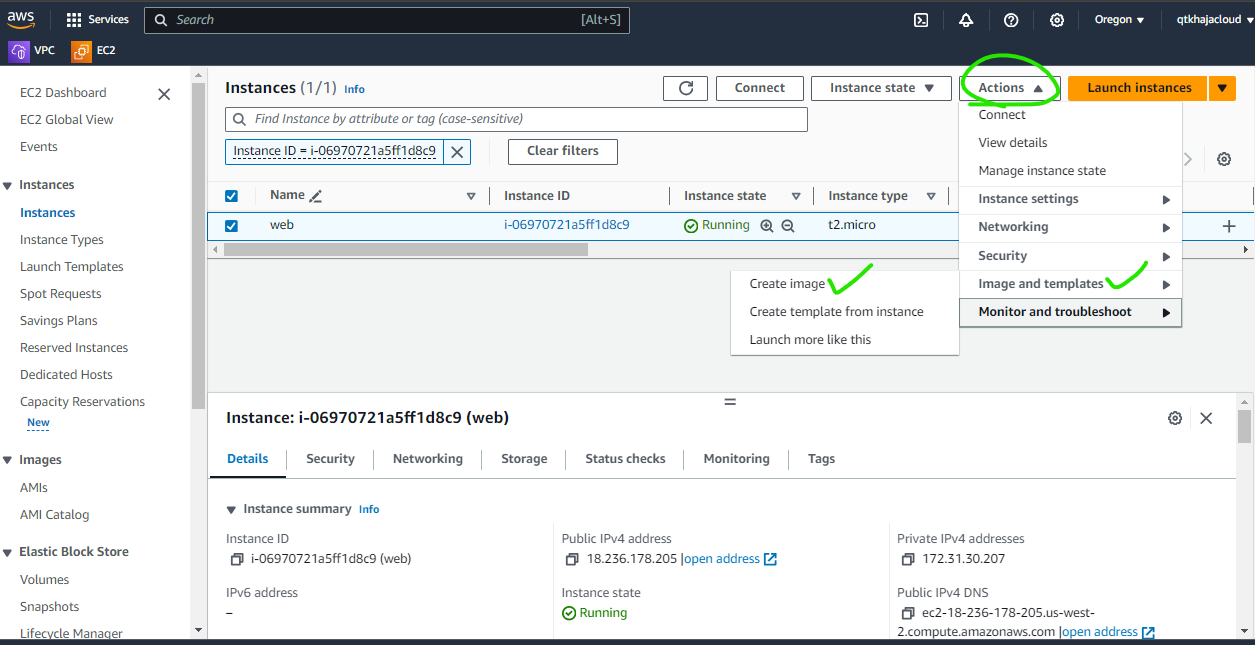Image resolution: width=1255 pixels, height=645 pixels.
Task: Zoom in on the Running instance state
Action: pyautogui.click(x=767, y=225)
